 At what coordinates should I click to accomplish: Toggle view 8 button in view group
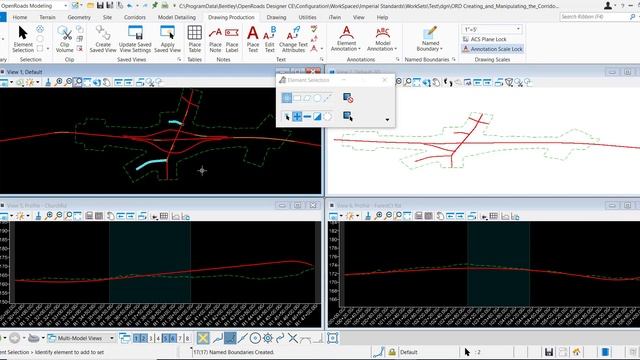(x=187, y=338)
